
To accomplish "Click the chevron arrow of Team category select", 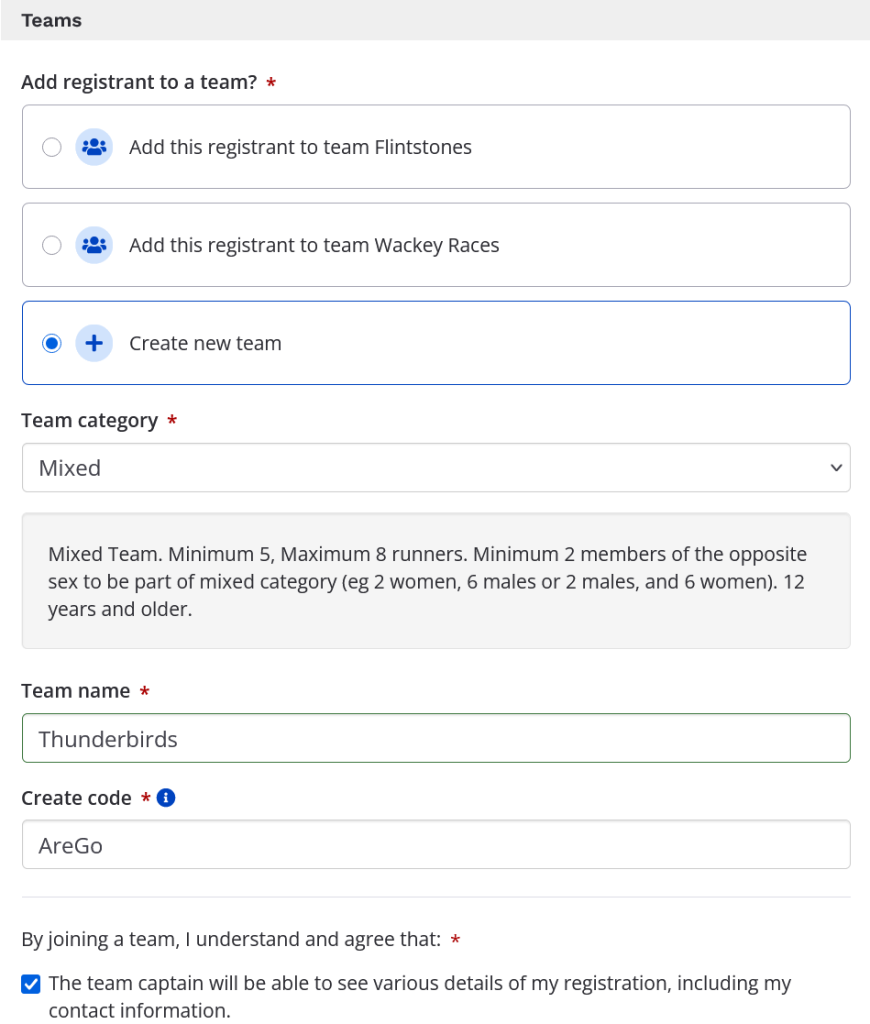I will [x=836, y=468].
